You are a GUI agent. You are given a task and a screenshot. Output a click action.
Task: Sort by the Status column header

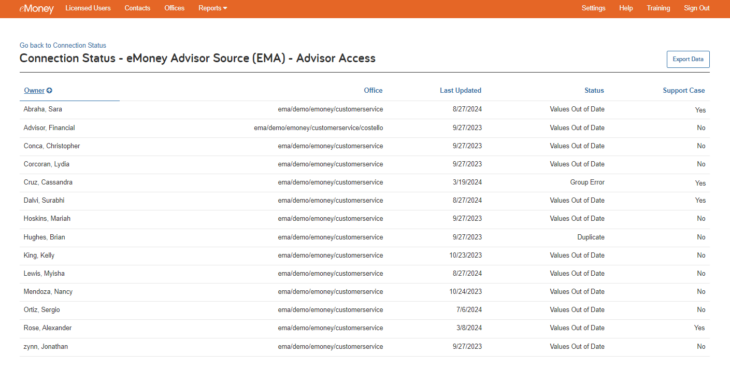pyautogui.click(x=594, y=90)
